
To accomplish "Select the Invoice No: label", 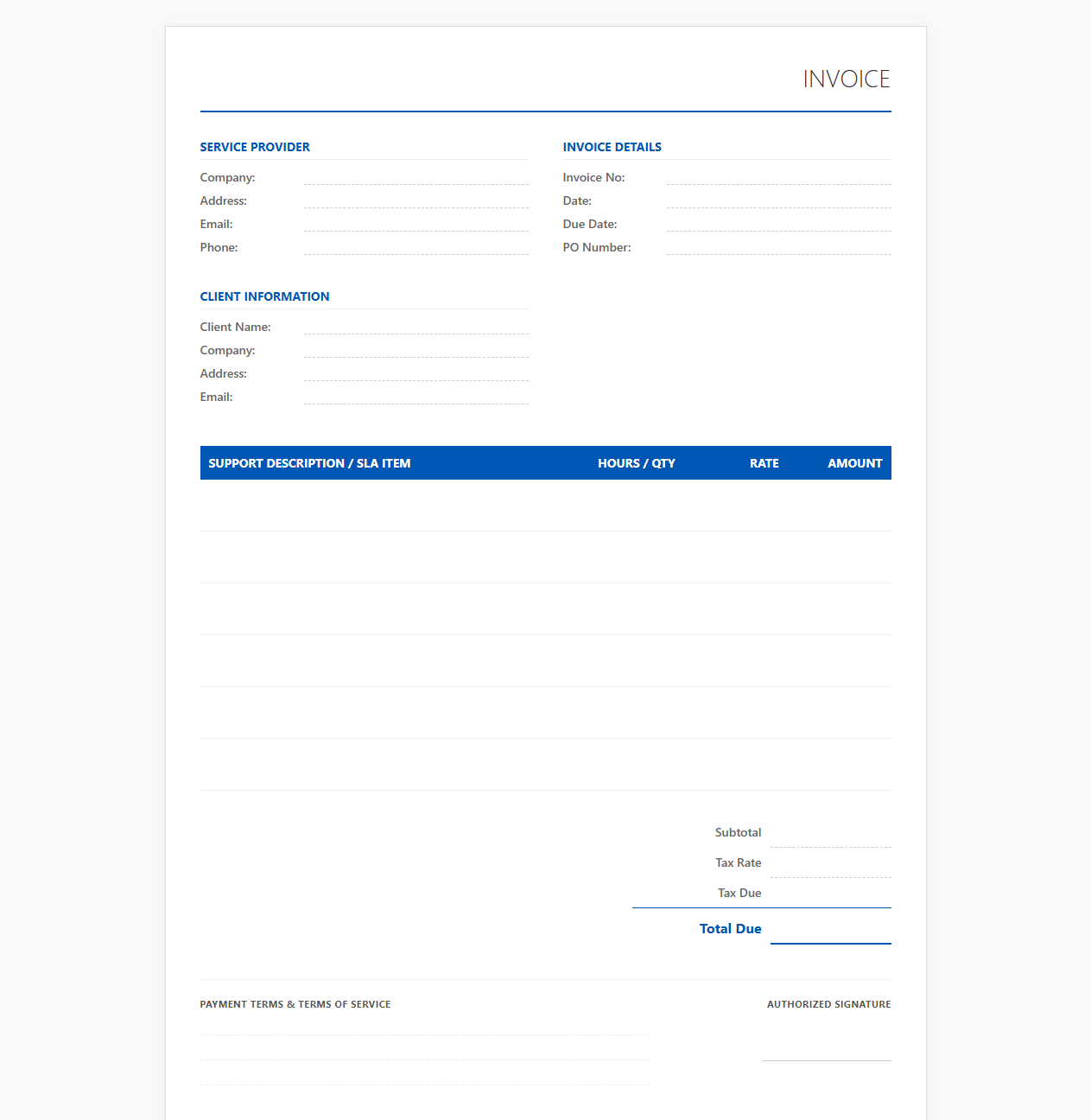I will [x=594, y=177].
